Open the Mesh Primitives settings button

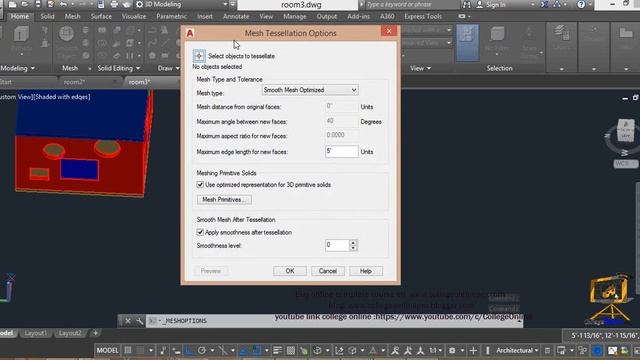(x=224, y=200)
